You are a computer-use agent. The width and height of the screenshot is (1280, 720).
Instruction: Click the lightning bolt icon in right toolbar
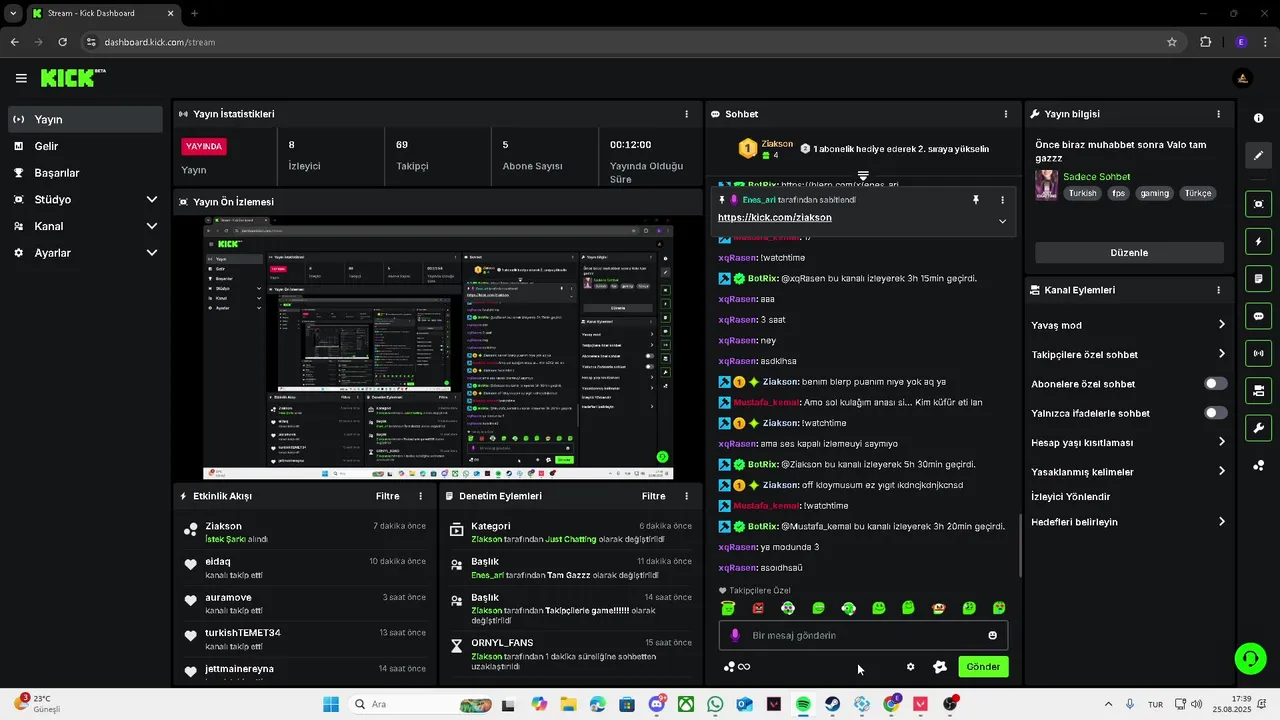(x=1258, y=241)
